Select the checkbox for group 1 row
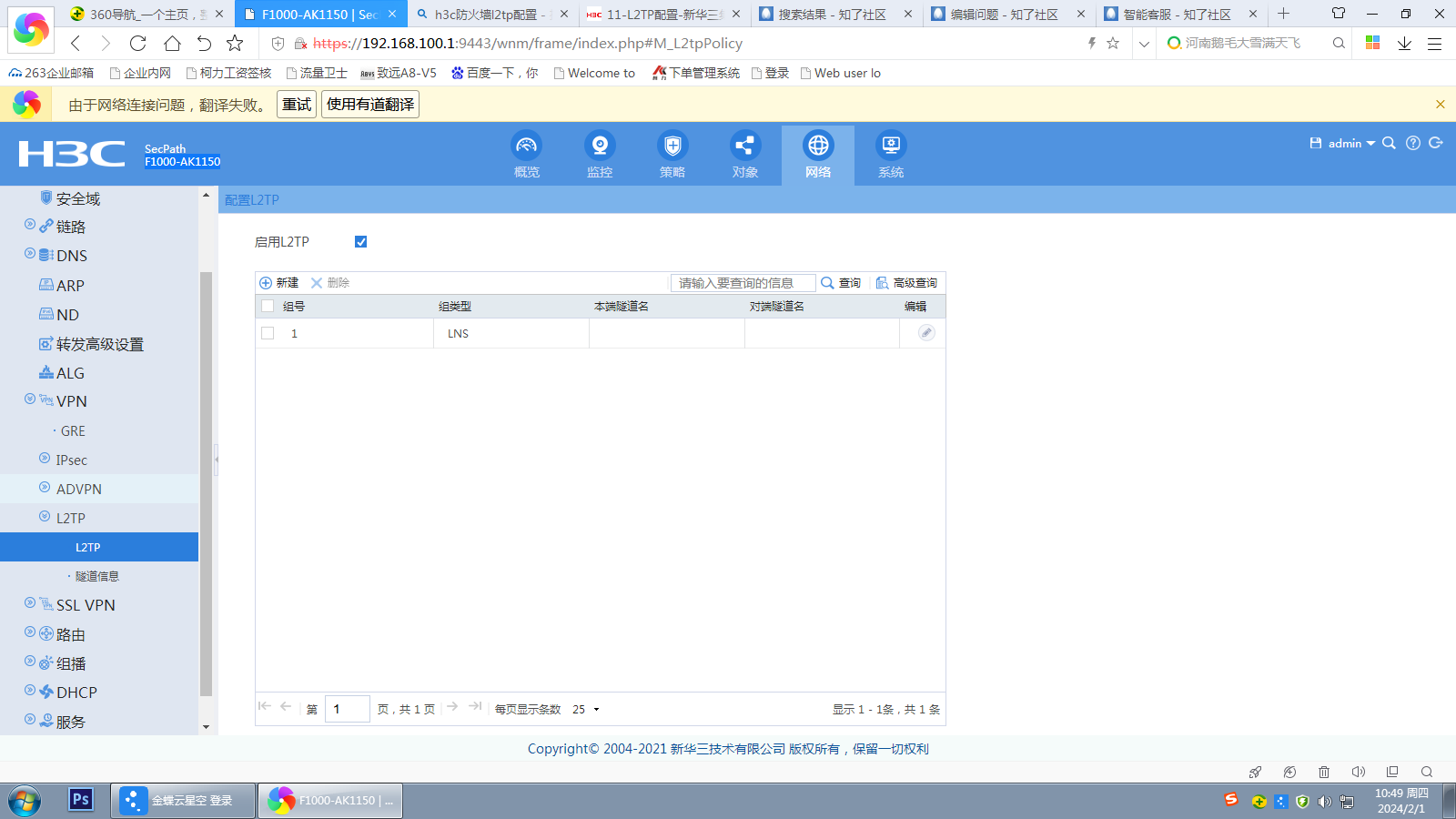 coord(268,333)
